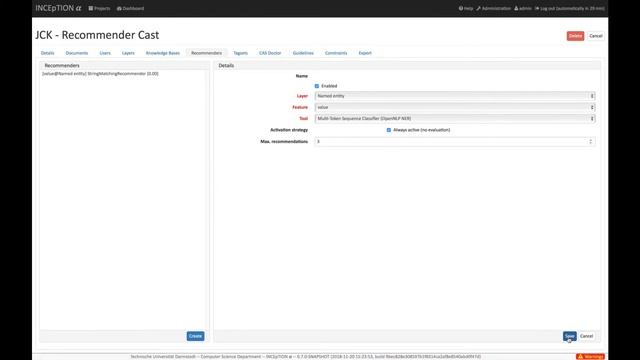The image size is (640, 360).
Task: Select the StringMatchingRecommender list entry
Action: pyautogui.click(x=100, y=74)
